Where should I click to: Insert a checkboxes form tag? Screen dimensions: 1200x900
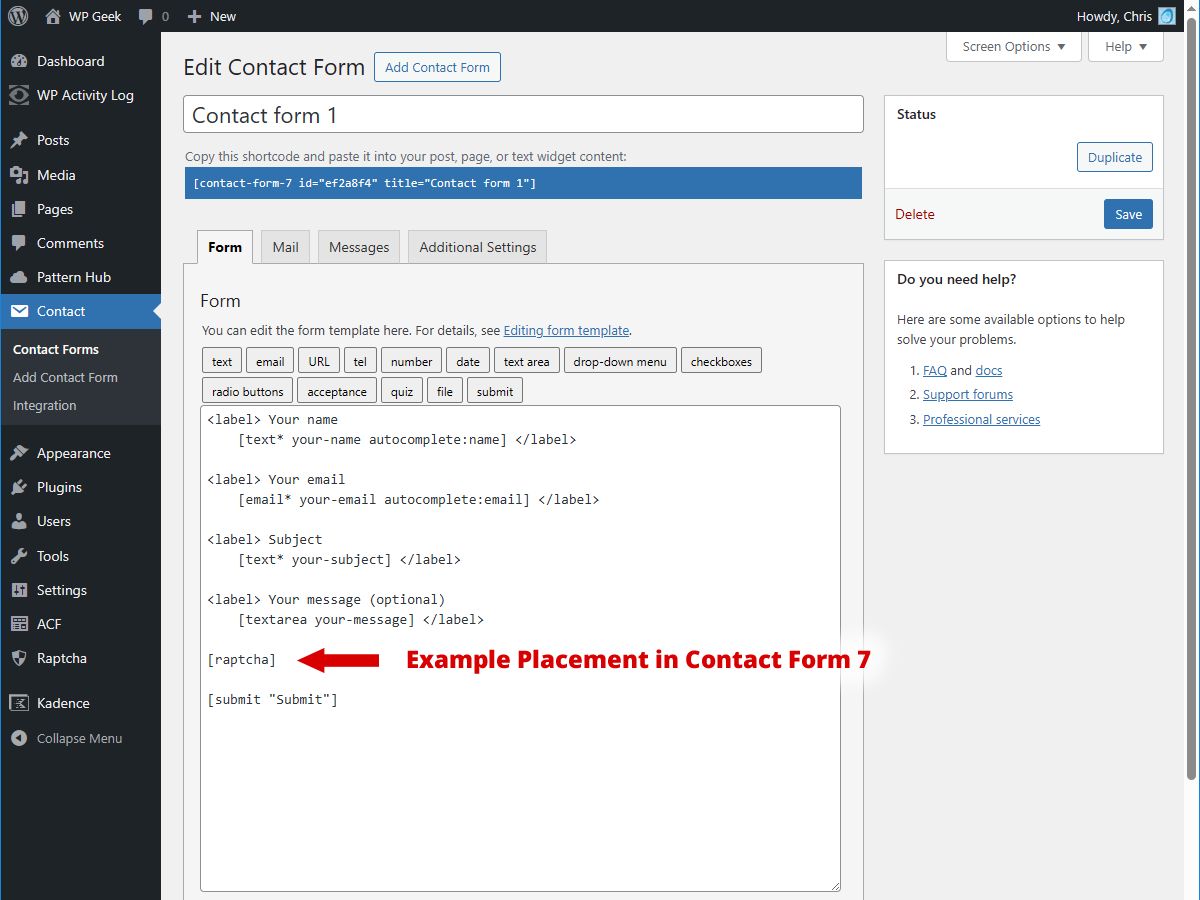pos(721,361)
